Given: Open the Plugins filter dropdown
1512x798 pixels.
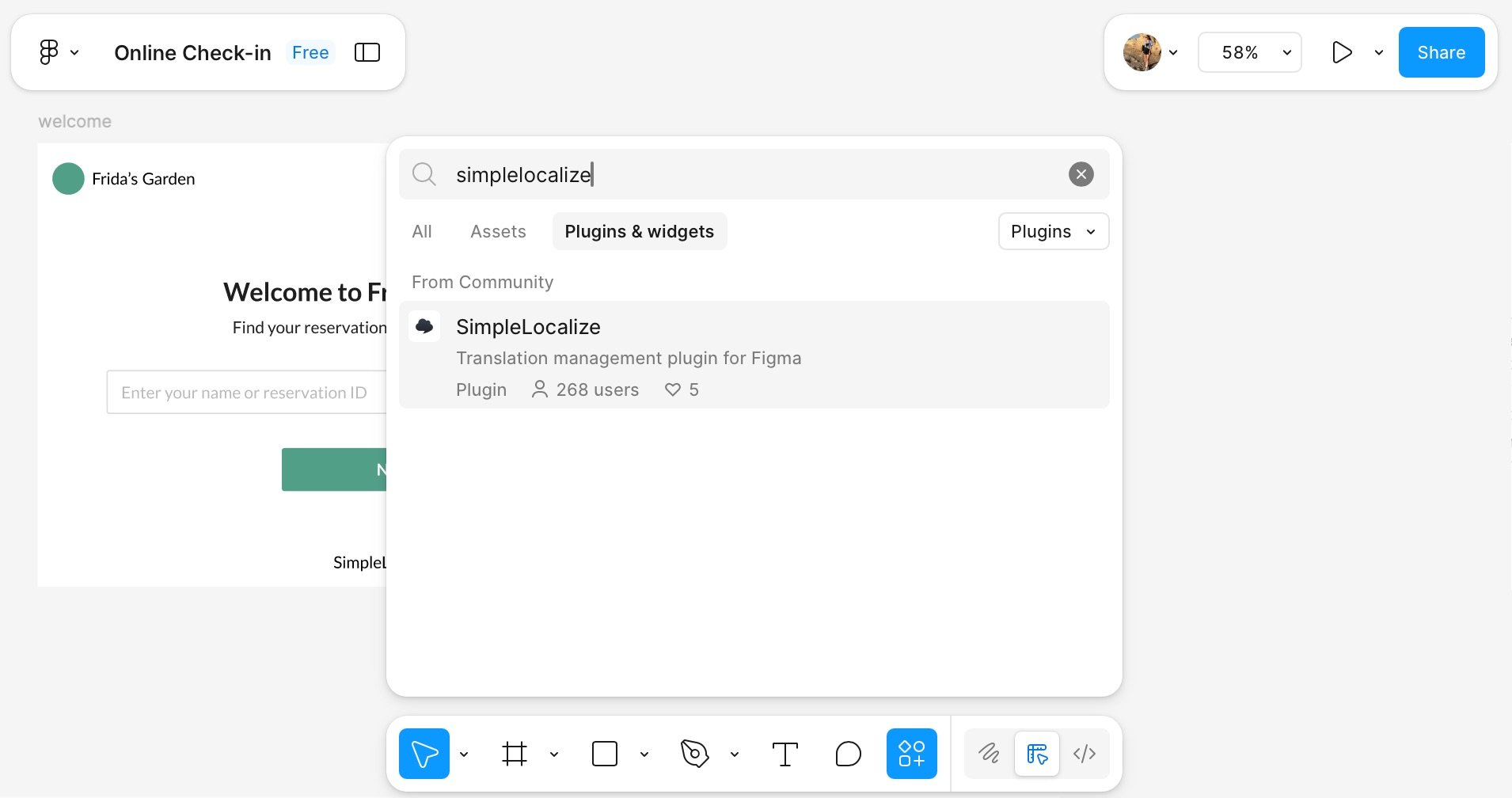Looking at the screenshot, I should [x=1053, y=231].
